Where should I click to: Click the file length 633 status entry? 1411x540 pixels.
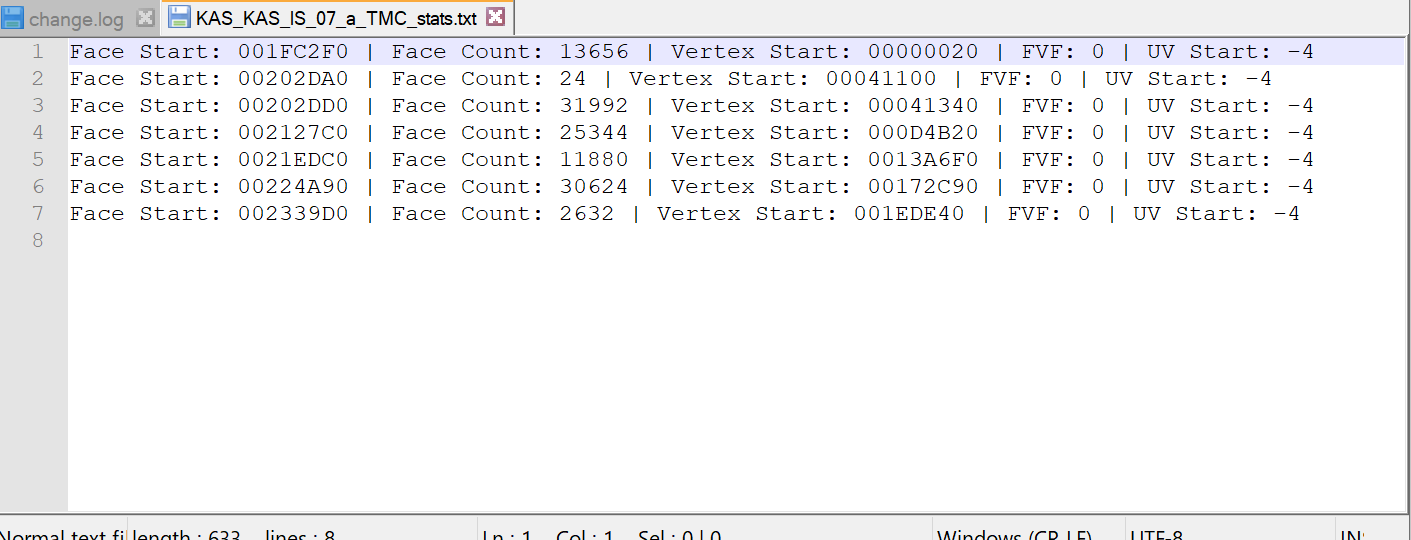(x=187, y=534)
